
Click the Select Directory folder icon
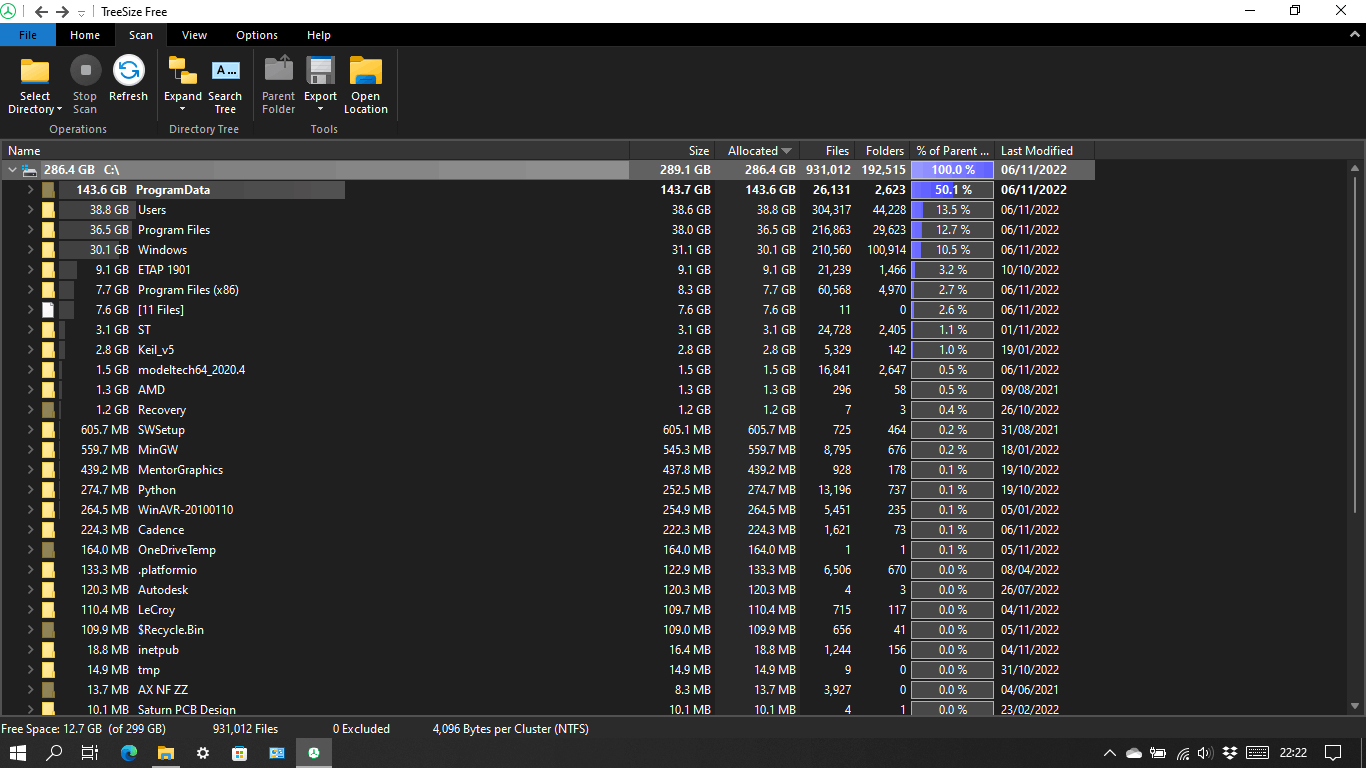(35, 71)
